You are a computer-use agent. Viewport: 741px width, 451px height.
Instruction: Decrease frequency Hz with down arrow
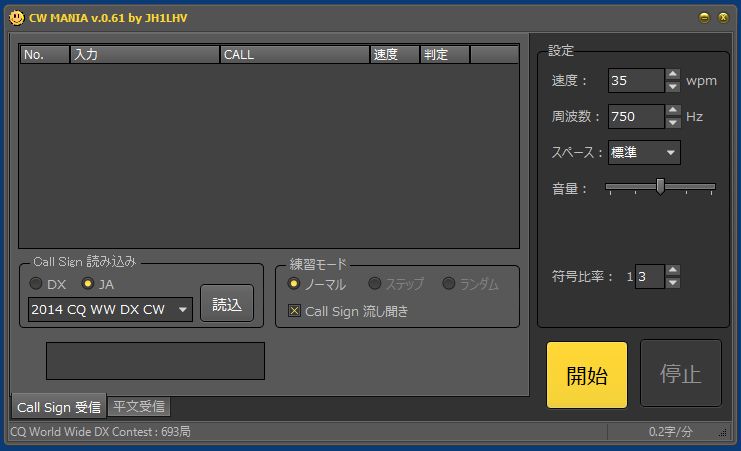pos(672,122)
